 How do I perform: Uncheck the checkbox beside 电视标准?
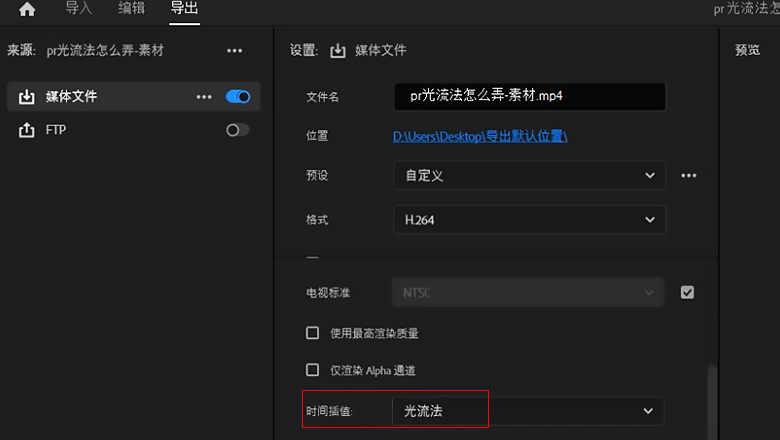pos(687,292)
